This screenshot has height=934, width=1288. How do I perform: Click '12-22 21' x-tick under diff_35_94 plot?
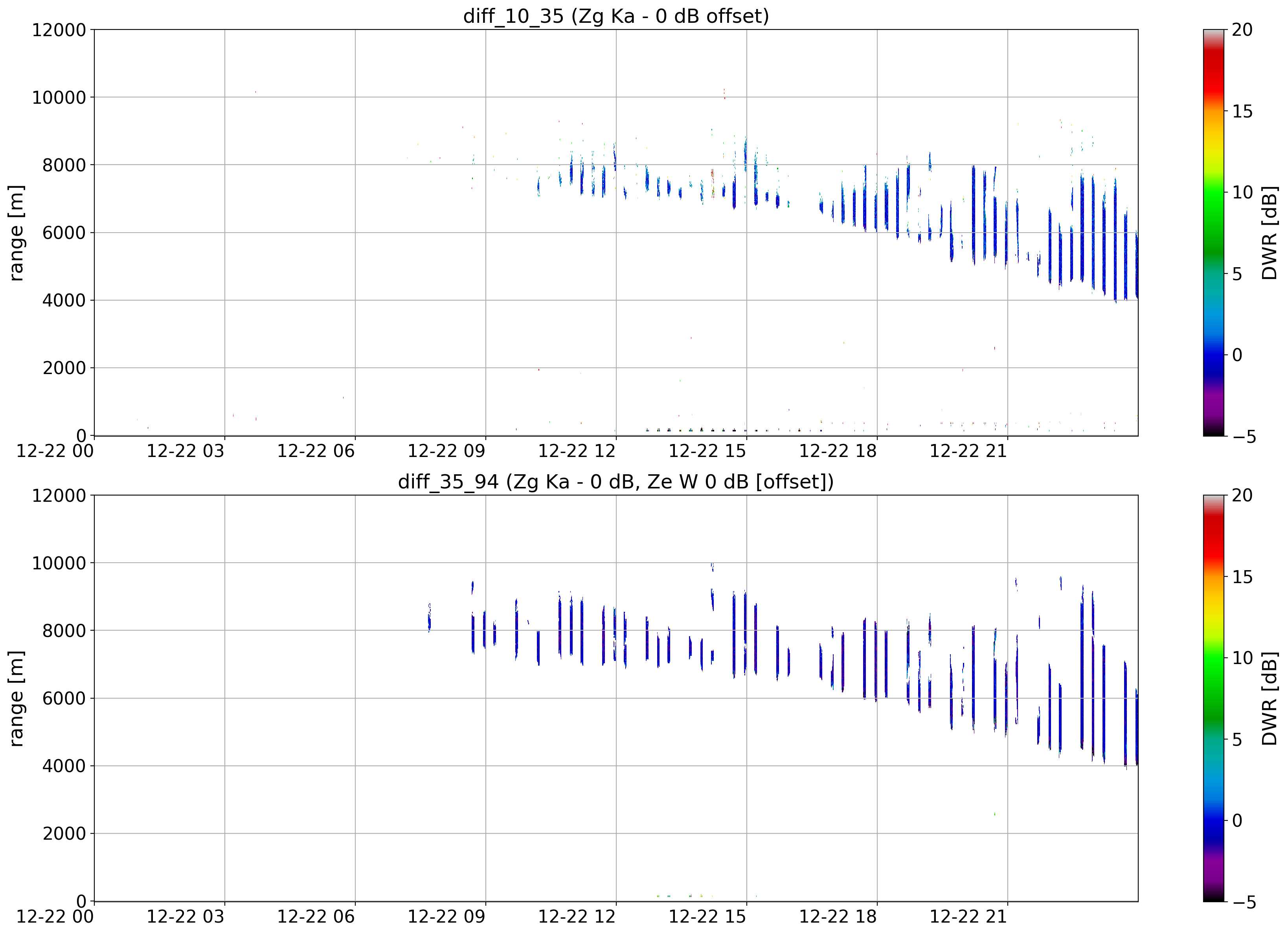click(x=968, y=917)
